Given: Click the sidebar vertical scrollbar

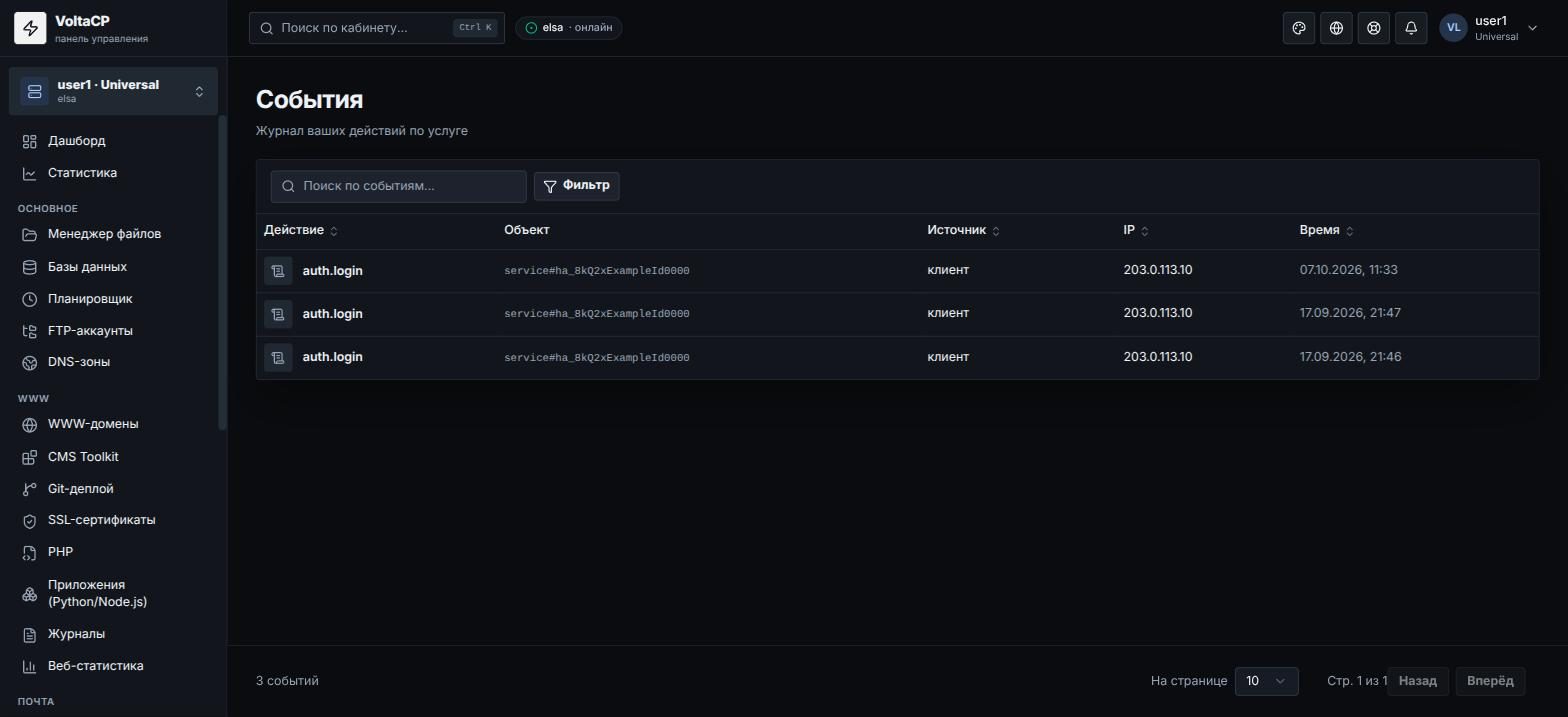Looking at the screenshot, I should pyautogui.click(x=222, y=273).
